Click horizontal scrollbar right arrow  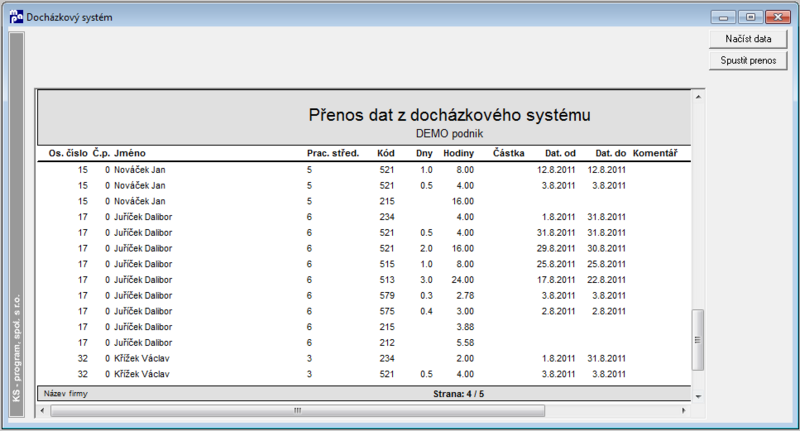point(684,410)
